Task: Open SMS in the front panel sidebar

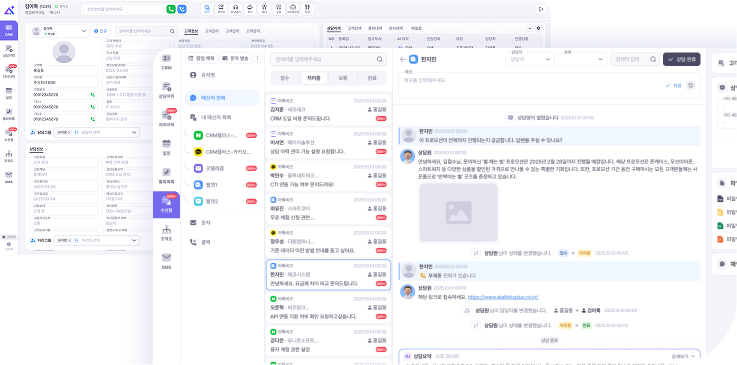Action: point(166,261)
